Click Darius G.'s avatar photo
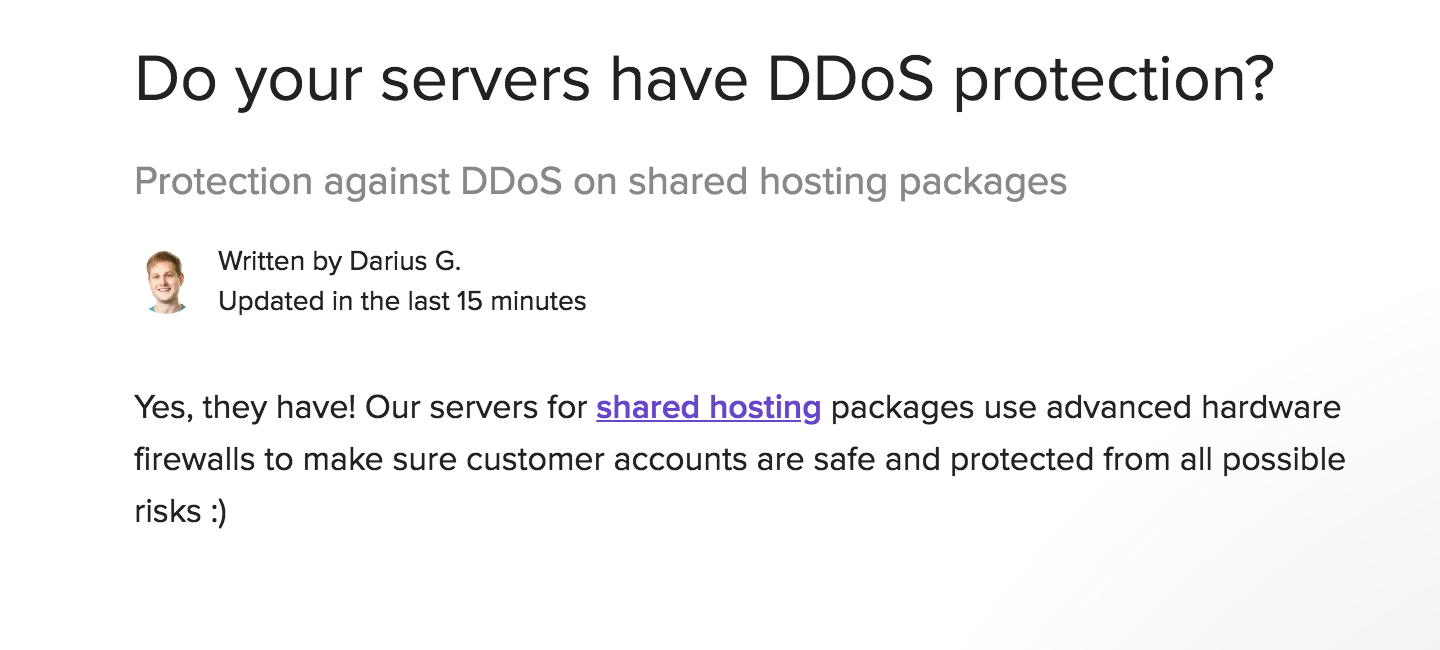 (167, 281)
